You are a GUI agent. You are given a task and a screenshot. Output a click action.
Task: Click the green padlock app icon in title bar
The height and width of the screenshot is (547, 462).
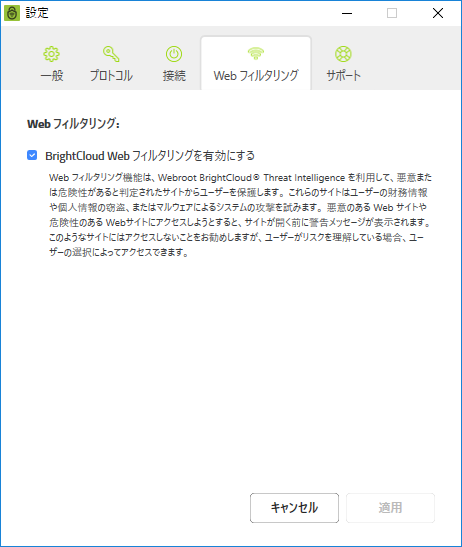(12, 13)
